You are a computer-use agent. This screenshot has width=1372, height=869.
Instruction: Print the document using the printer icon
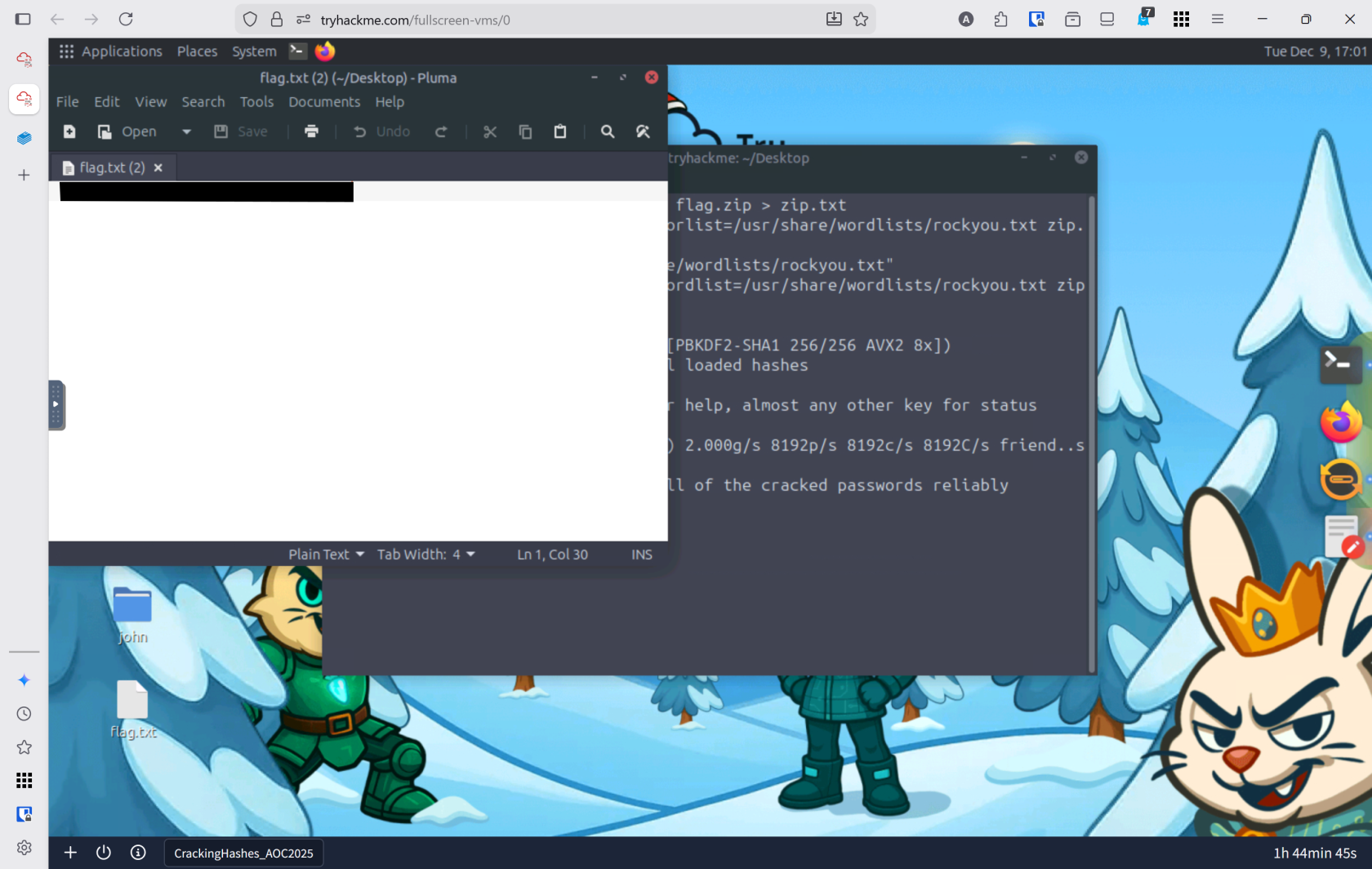pos(311,131)
